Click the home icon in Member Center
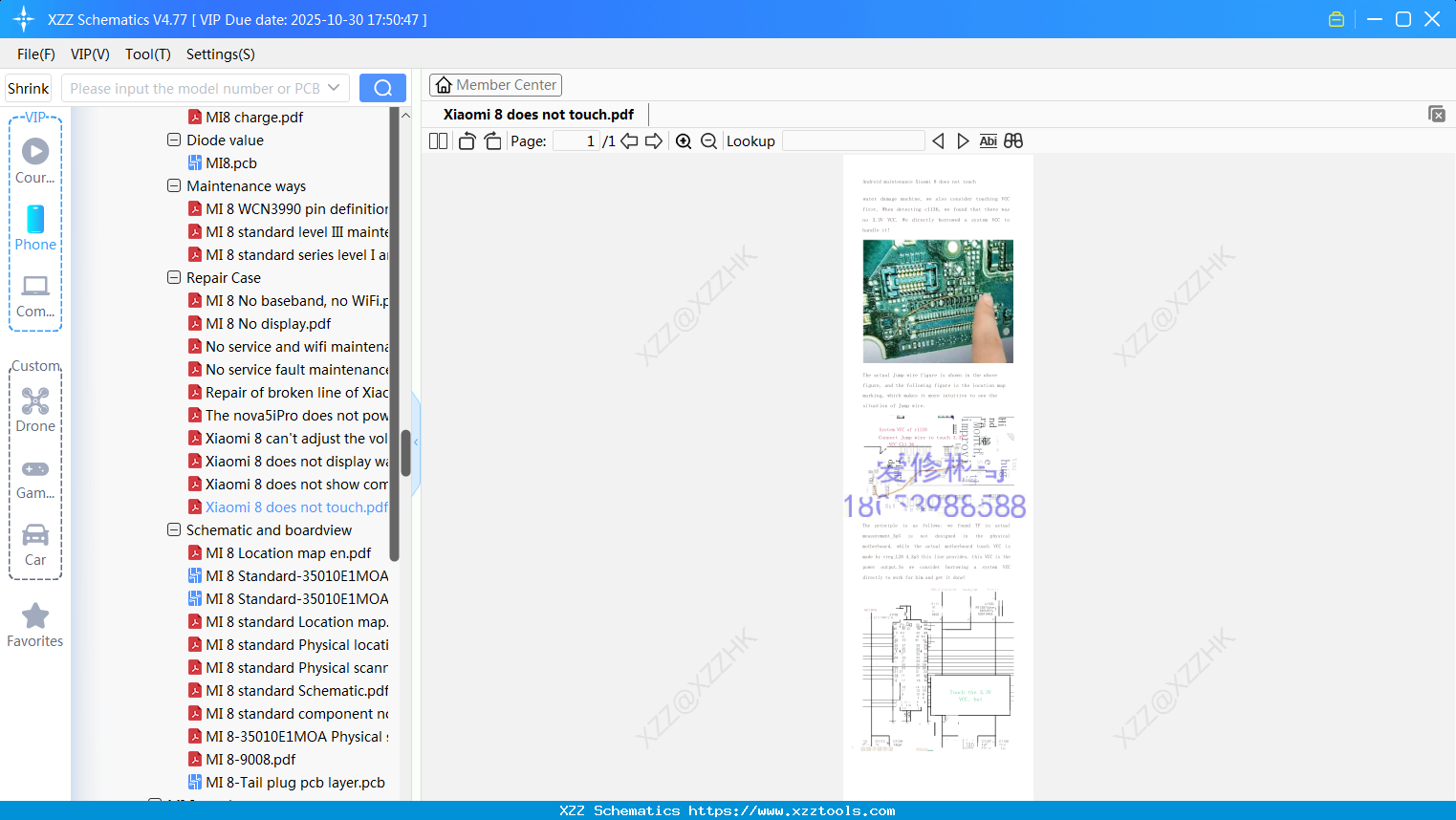 444,85
